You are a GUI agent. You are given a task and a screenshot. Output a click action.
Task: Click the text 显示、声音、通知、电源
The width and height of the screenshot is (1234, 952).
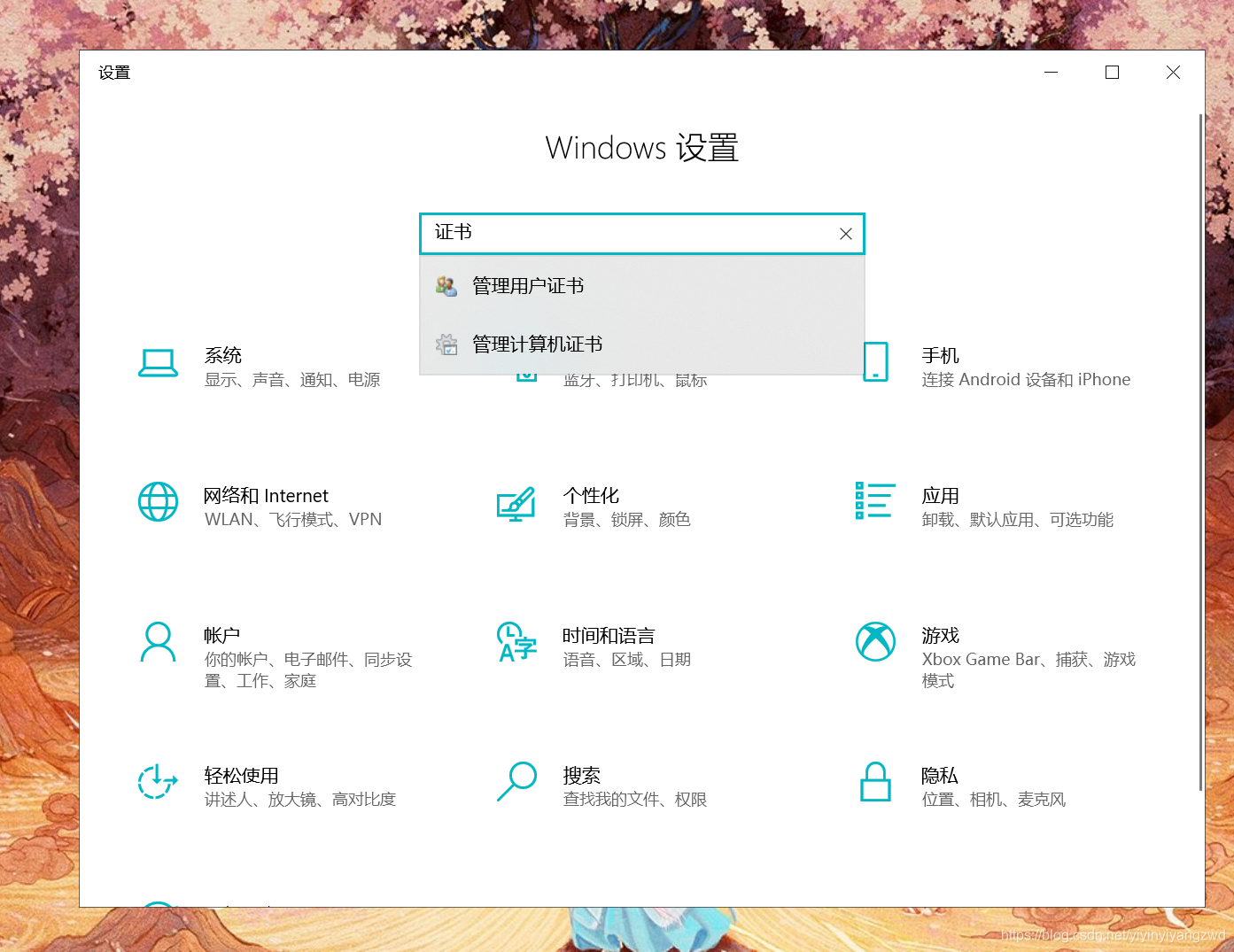click(x=292, y=380)
